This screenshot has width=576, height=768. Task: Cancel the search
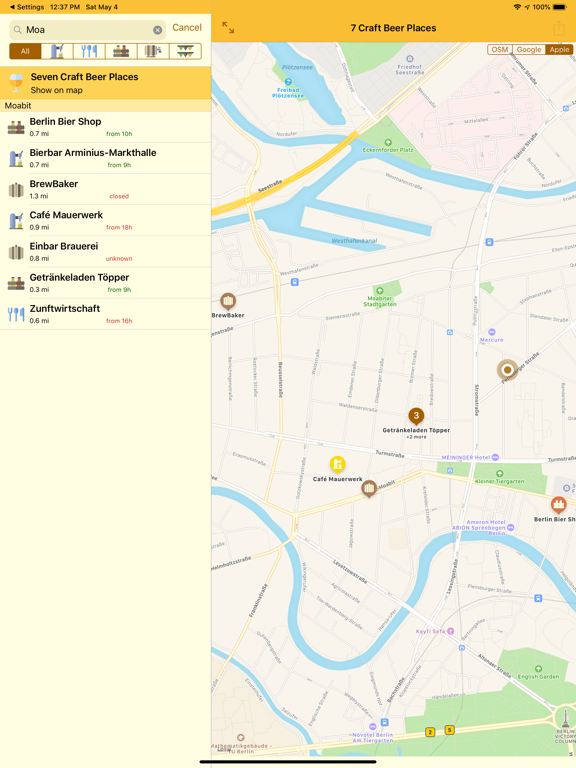187,28
